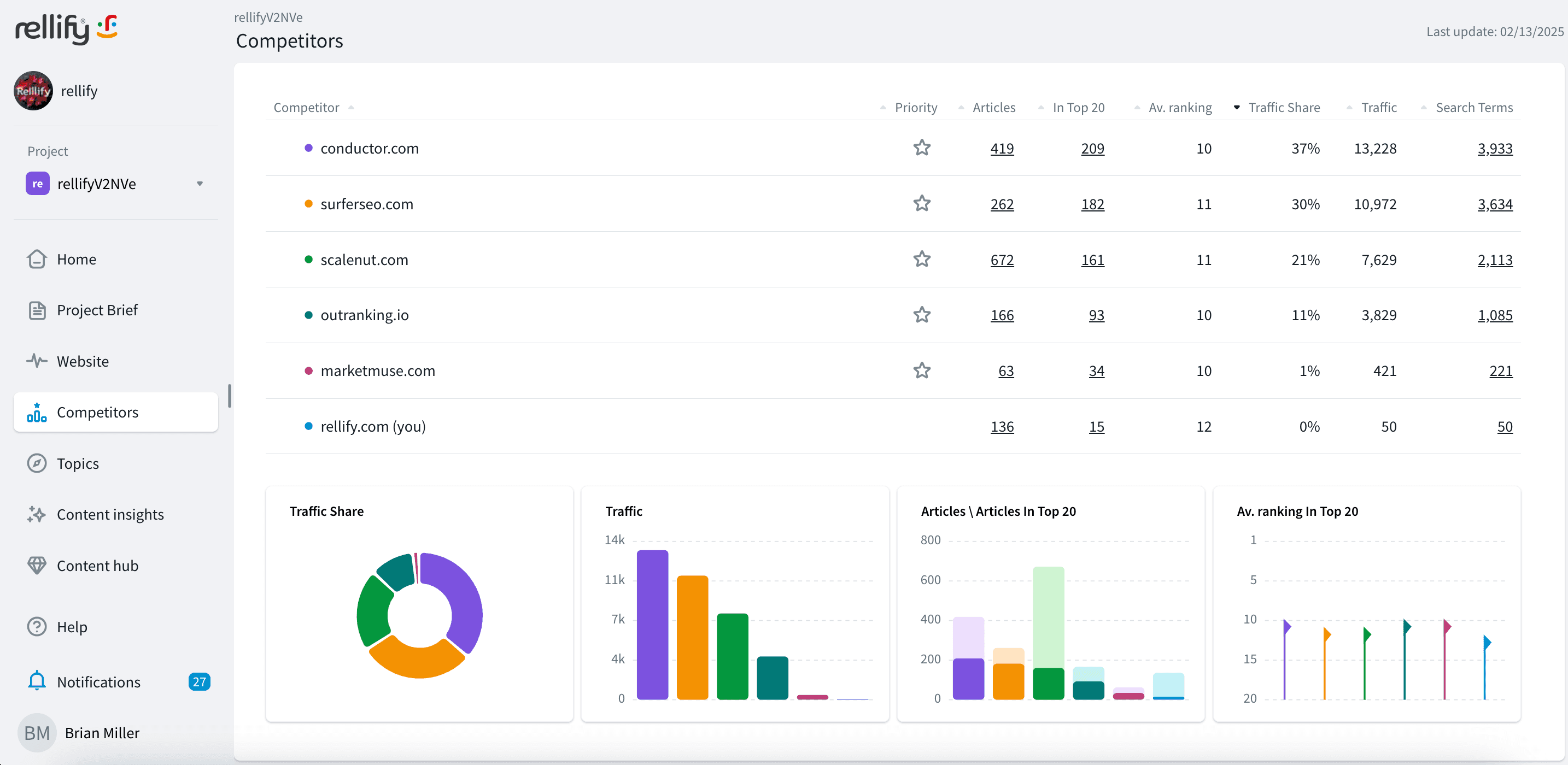Image resolution: width=1568 pixels, height=765 pixels.
Task: Click the Home house icon in sidebar
Action: point(37,259)
